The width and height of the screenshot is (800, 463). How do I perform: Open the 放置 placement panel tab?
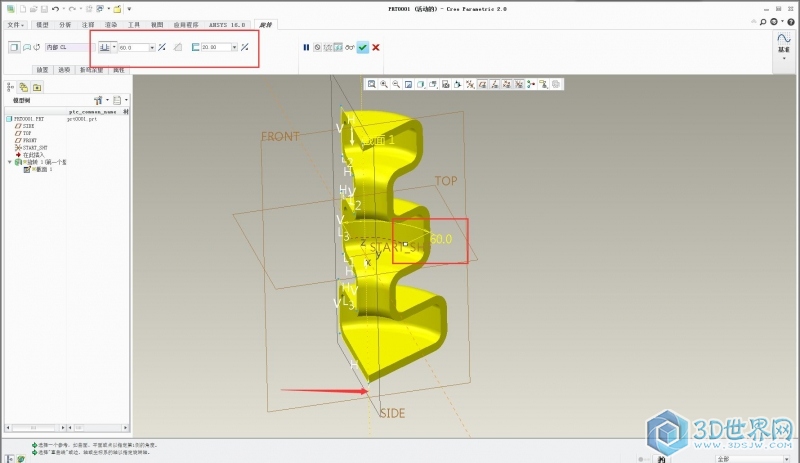[42, 70]
